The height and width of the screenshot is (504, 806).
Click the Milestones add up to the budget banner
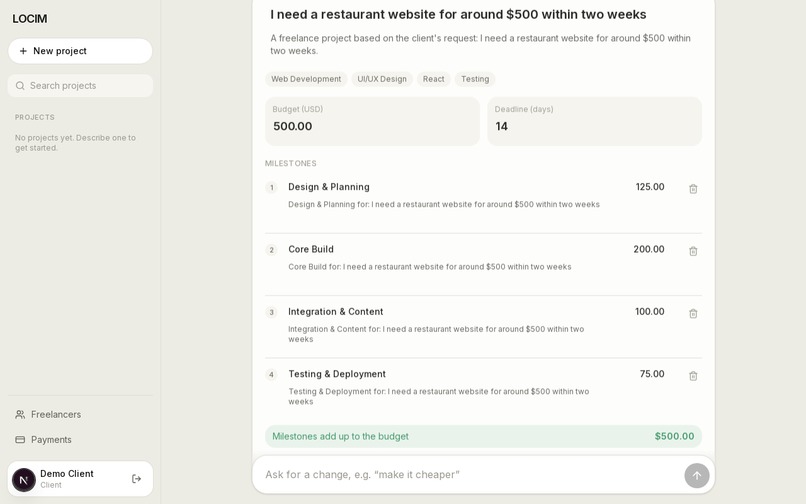click(x=483, y=436)
